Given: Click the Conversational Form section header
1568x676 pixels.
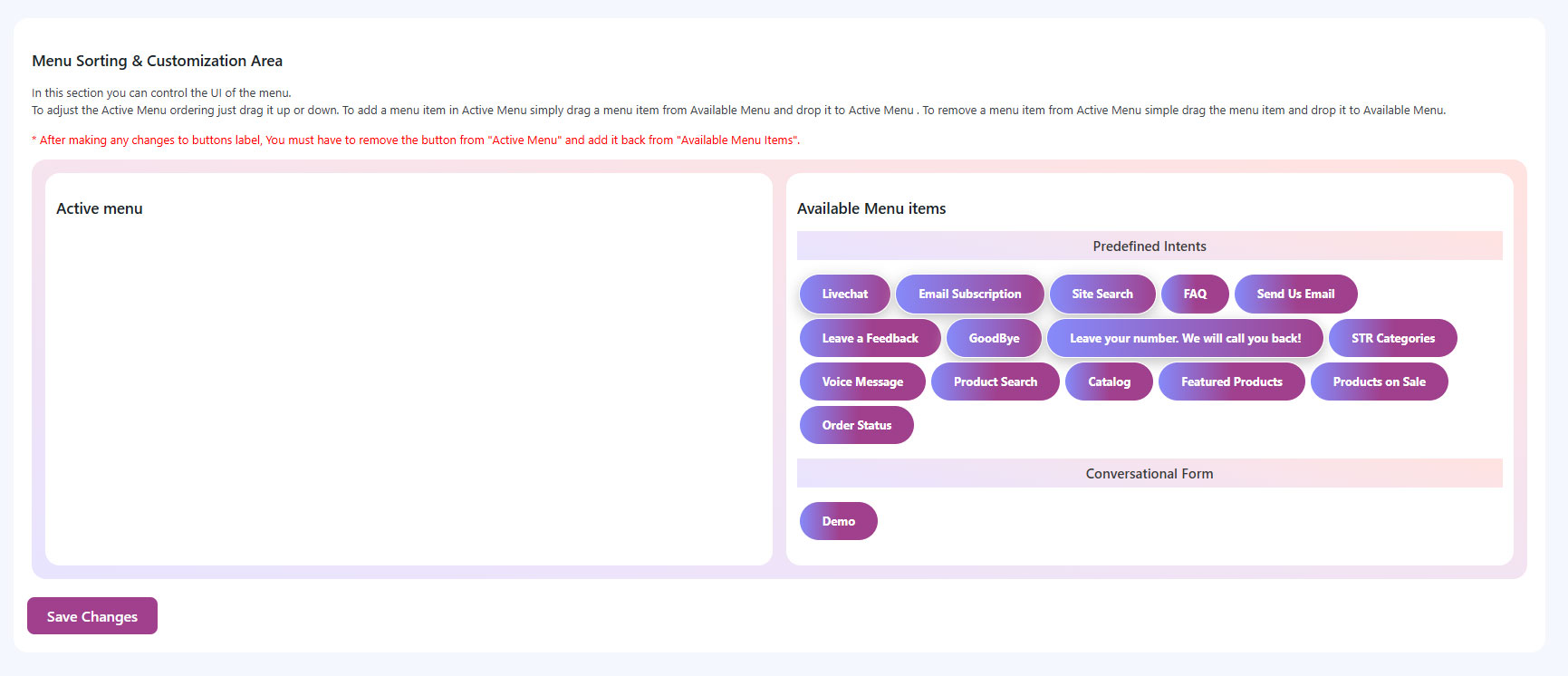Looking at the screenshot, I should click(1149, 474).
